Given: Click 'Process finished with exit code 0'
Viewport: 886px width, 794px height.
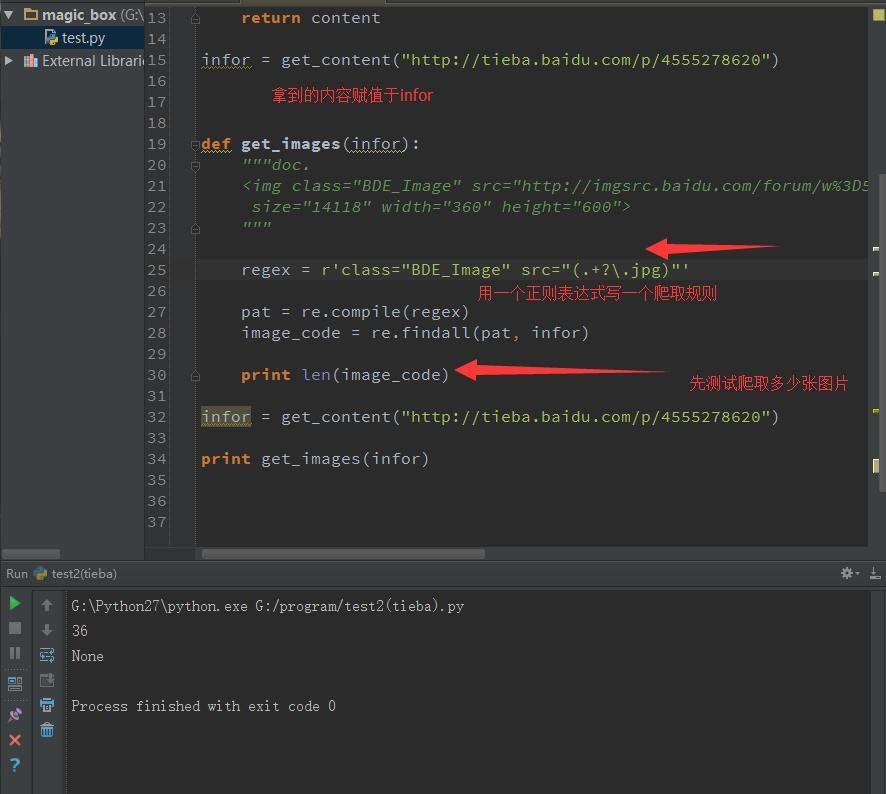Looking at the screenshot, I should 203,706.
